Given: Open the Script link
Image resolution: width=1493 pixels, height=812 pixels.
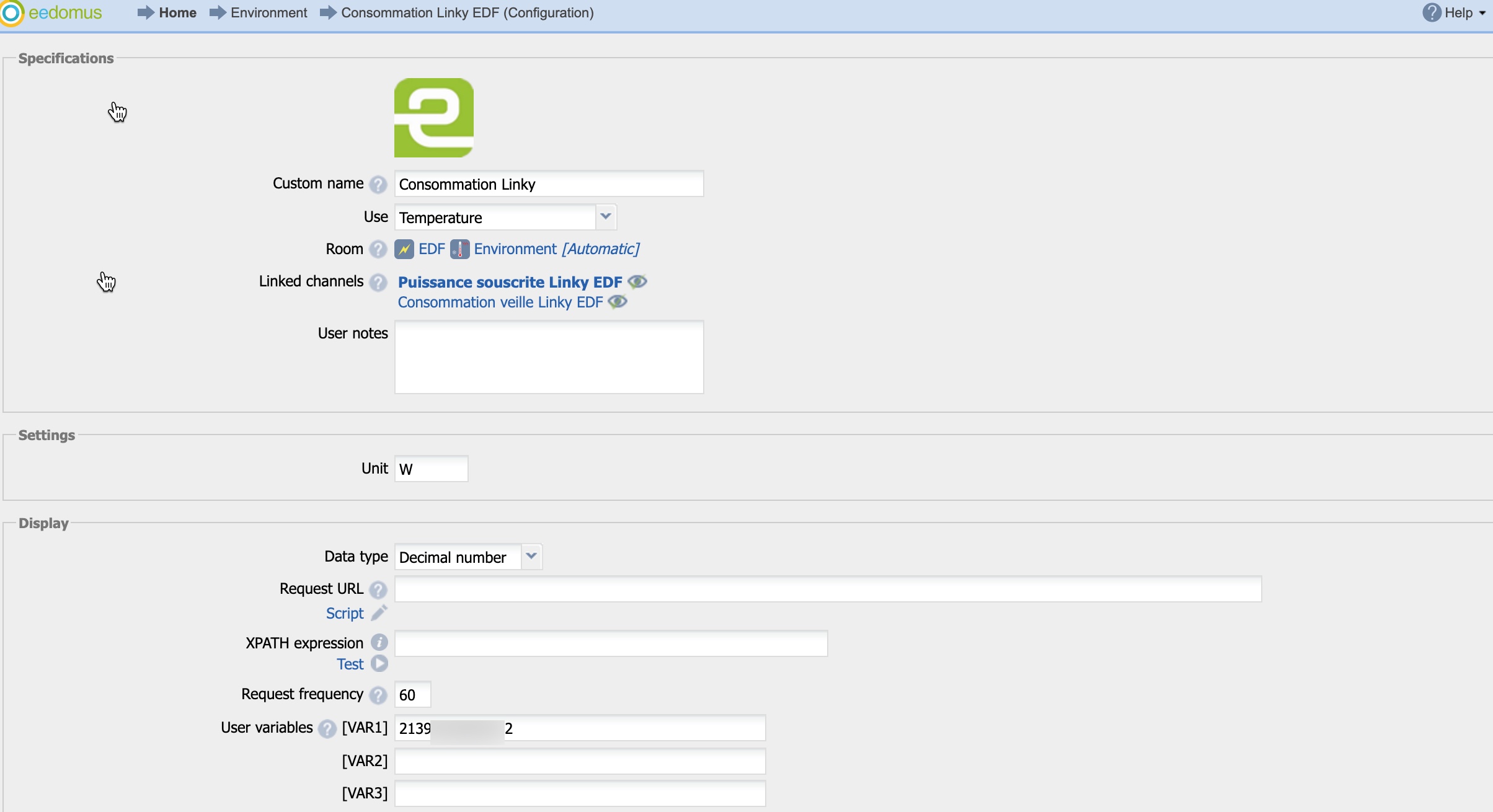Looking at the screenshot, I should 345,614.
